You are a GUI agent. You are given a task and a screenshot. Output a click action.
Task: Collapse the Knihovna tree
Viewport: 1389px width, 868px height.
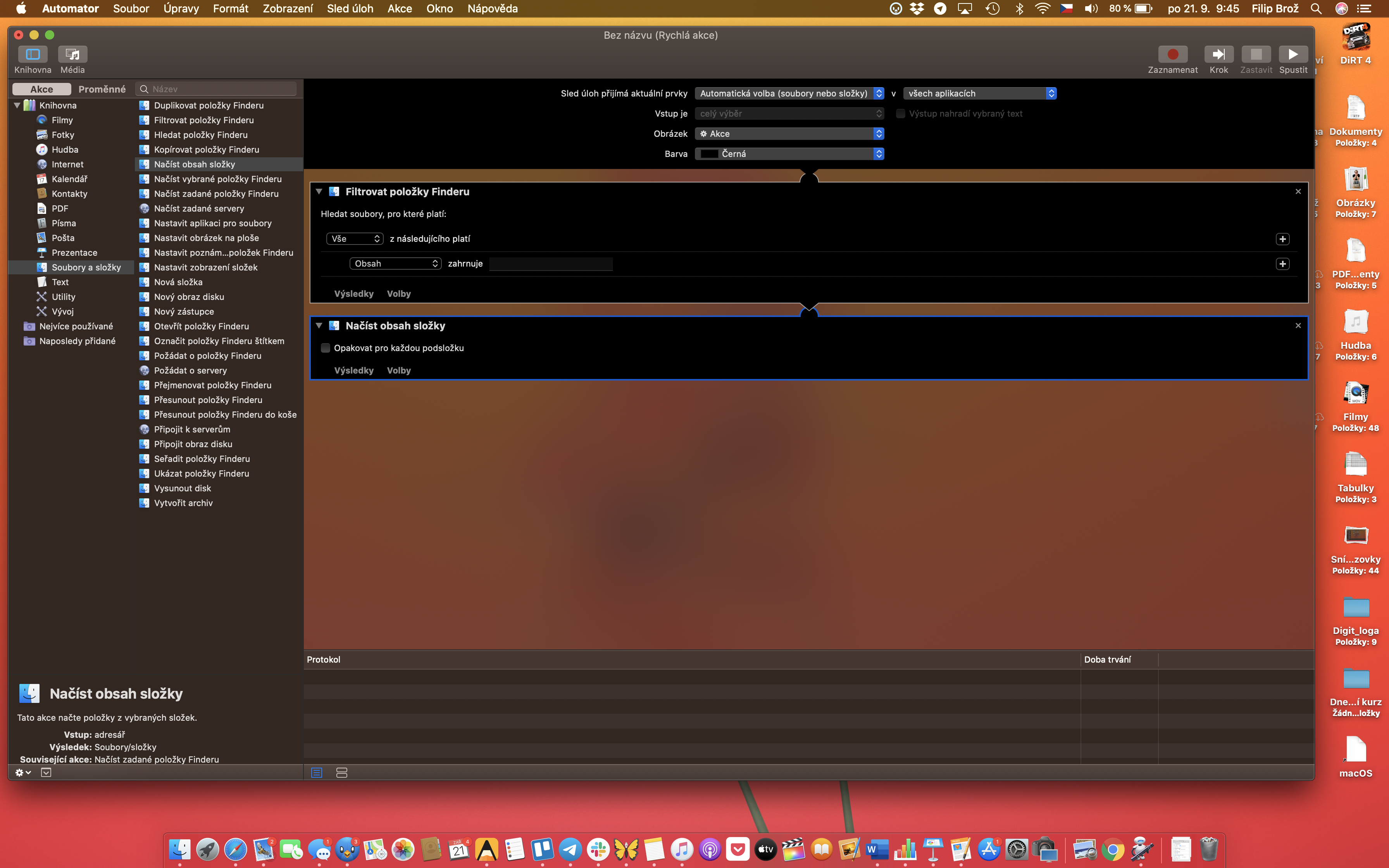17,106
